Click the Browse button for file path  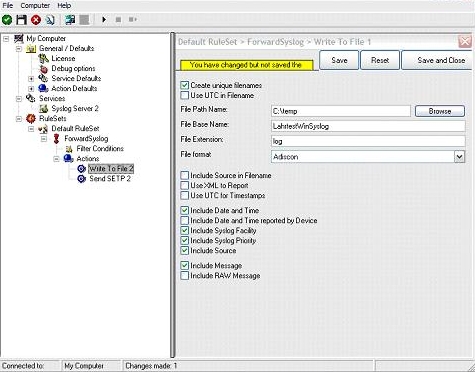click(x=440, y=111)
